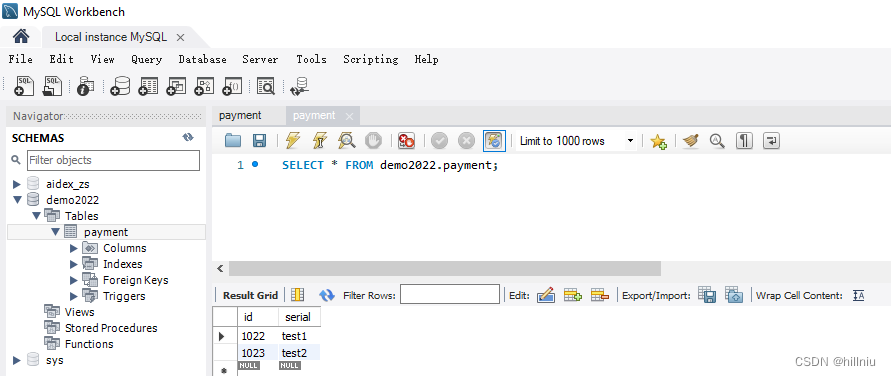Execute the query with lightning icon

click(x=293, y=140)
